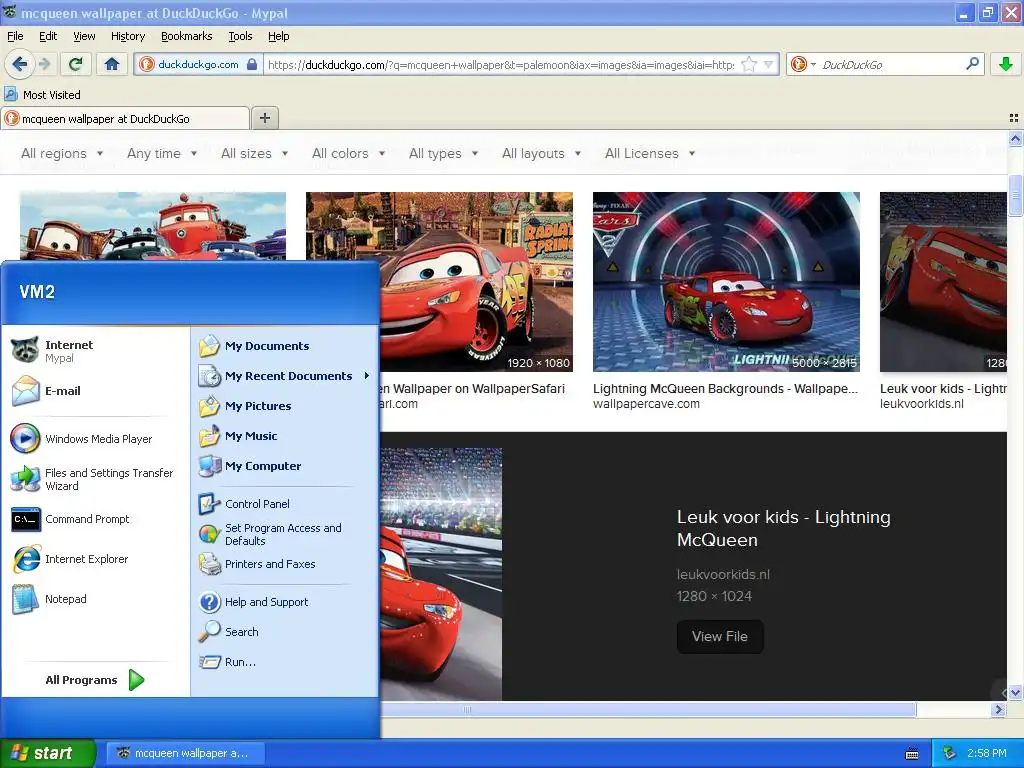Open the All types filter dropdown
This screenshot has width=1024, height=768.
(x=443, y=153)
